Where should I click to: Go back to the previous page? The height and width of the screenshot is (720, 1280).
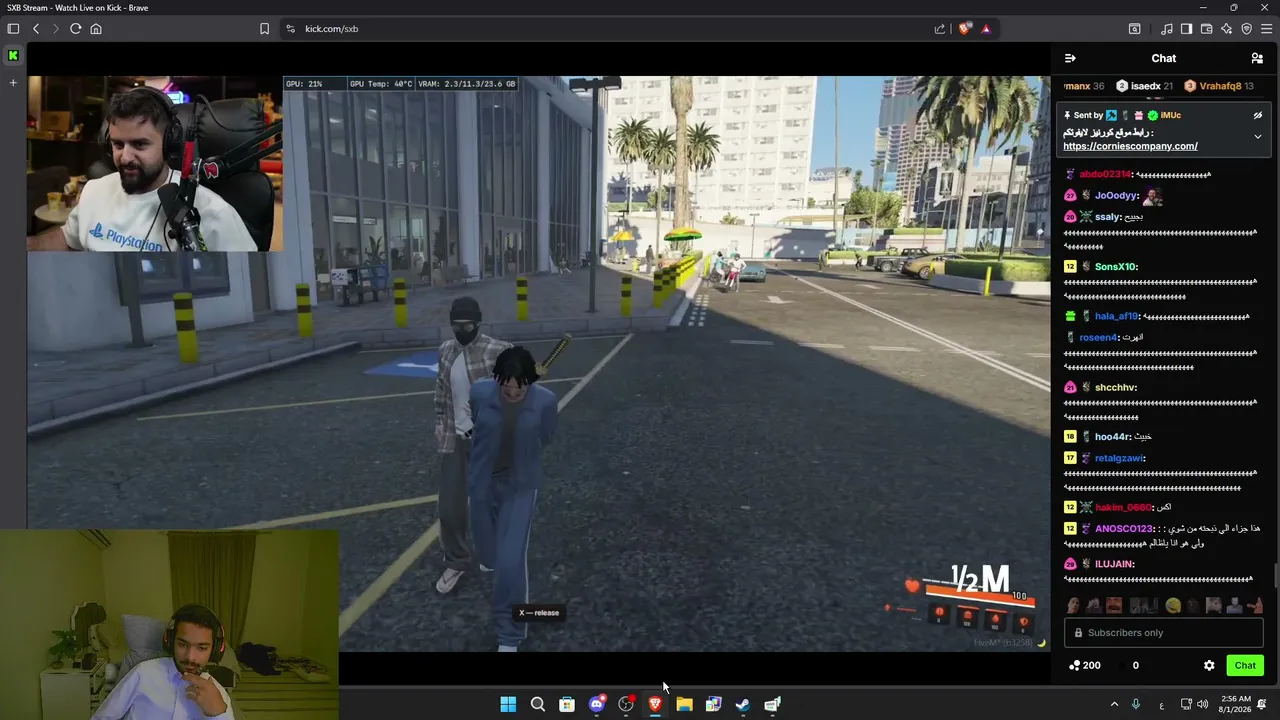tap(36, 29)
